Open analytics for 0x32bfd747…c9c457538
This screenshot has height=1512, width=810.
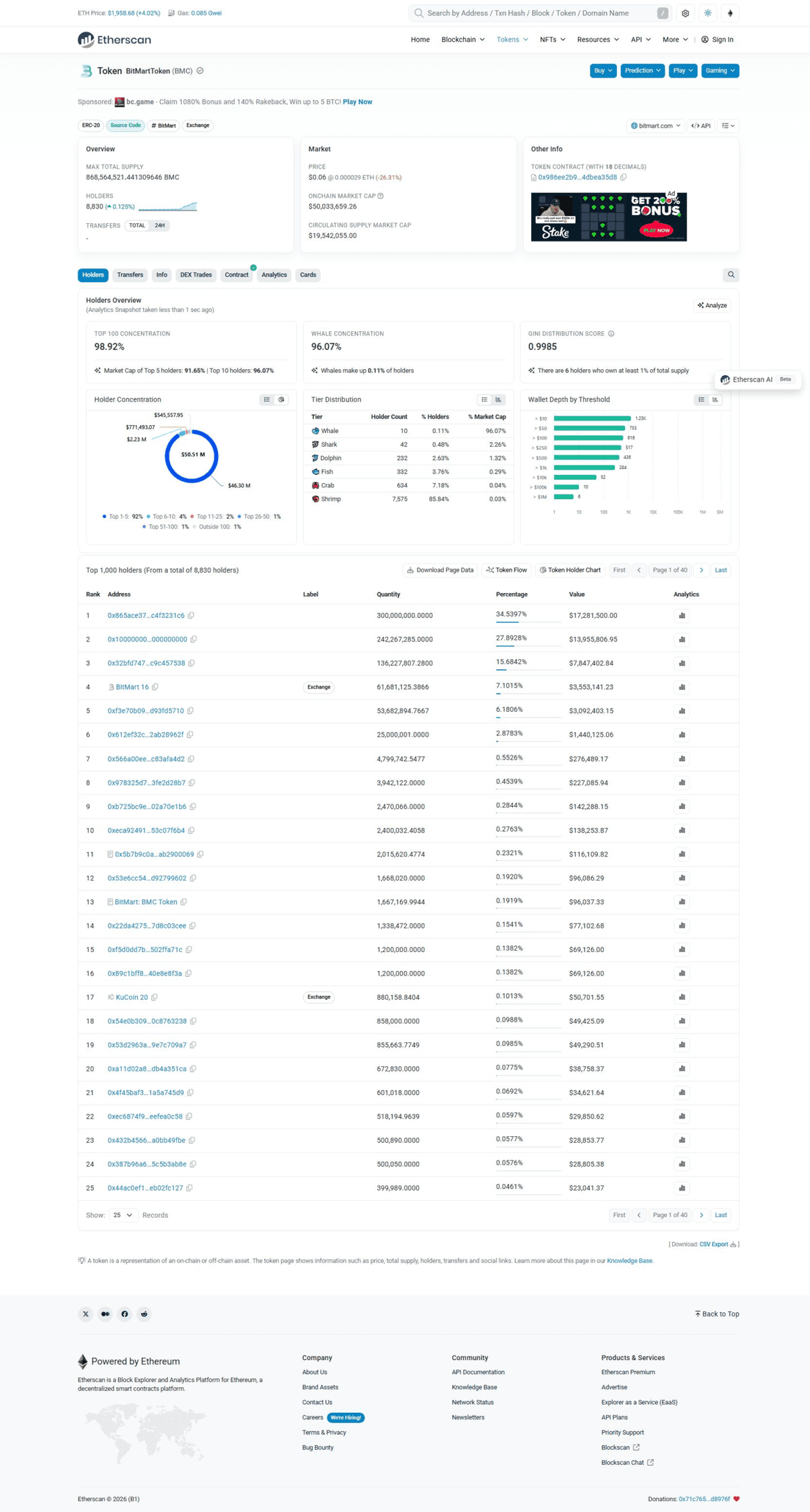coord(682,663)
